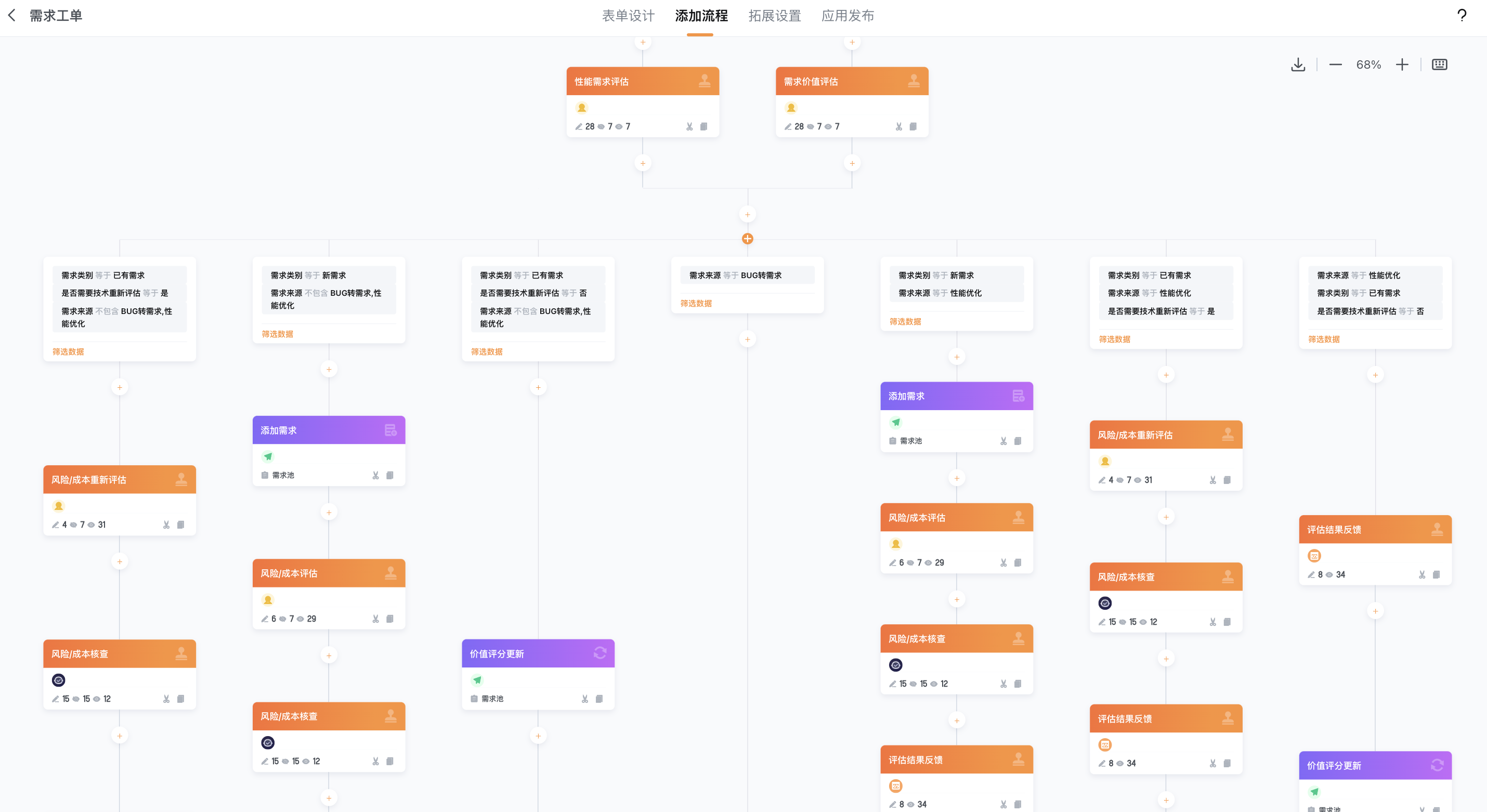The width and height of the screenshot is (1487, 812).
Task: Zoom out using the minus button
Action: 1335,64
